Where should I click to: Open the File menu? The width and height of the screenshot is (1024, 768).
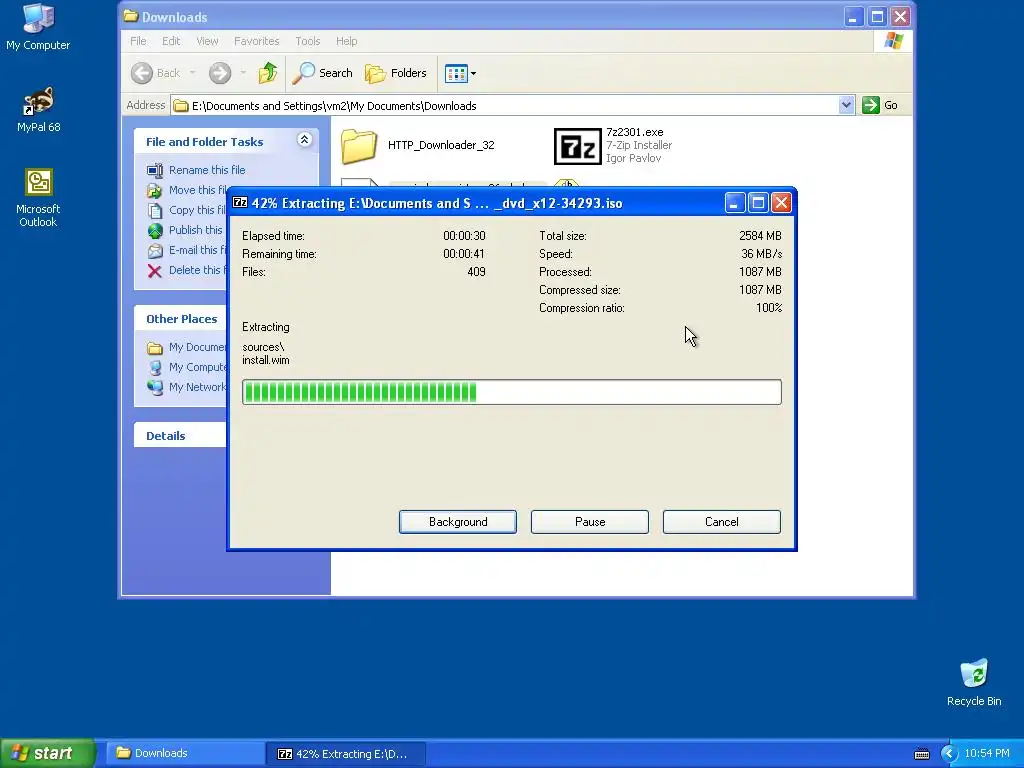[x=138, y=41]
